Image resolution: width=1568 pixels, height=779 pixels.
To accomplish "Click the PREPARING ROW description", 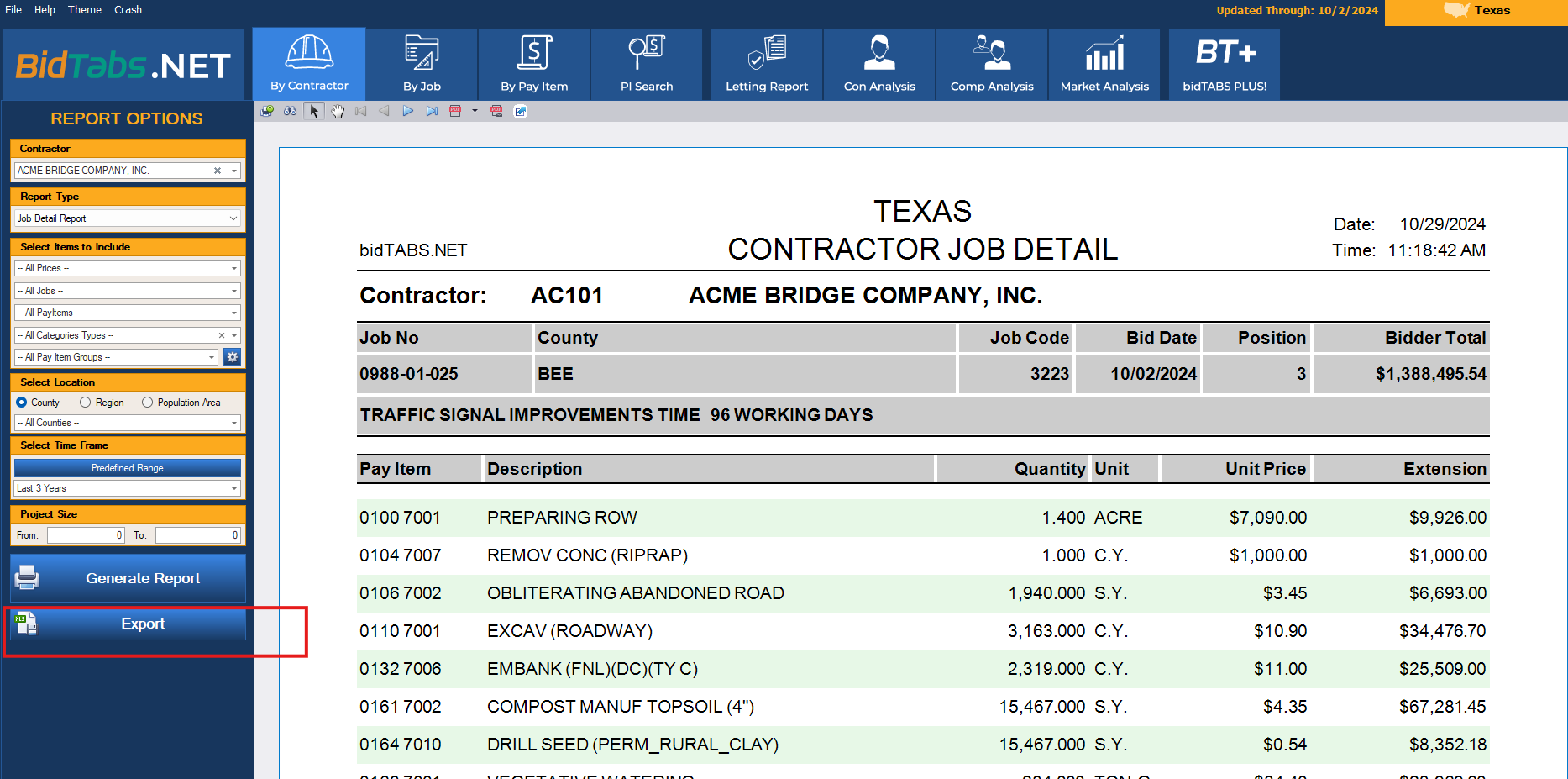I will tap(562, 518).
